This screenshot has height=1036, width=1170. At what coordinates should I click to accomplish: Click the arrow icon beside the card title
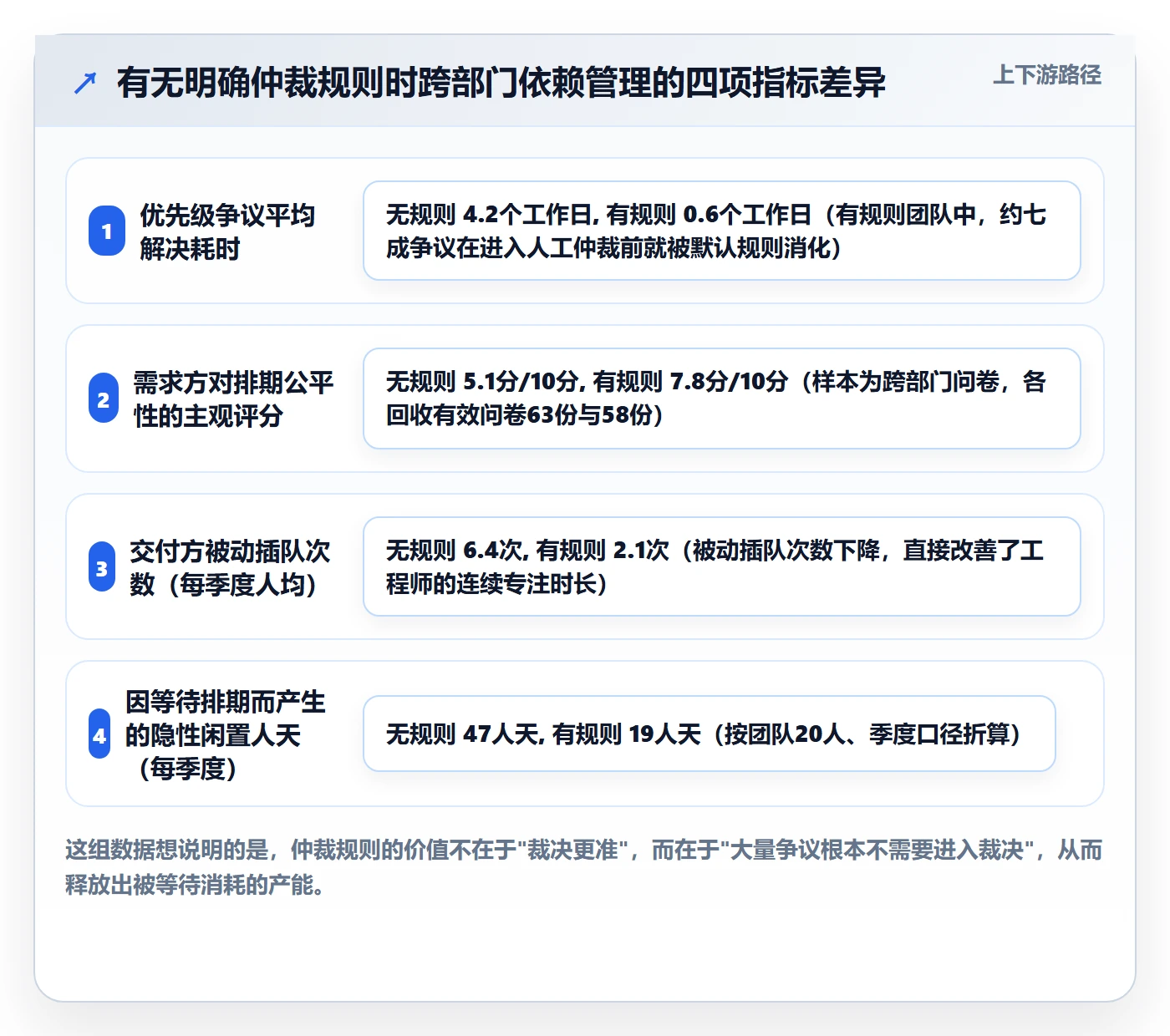tap(85, 83)
